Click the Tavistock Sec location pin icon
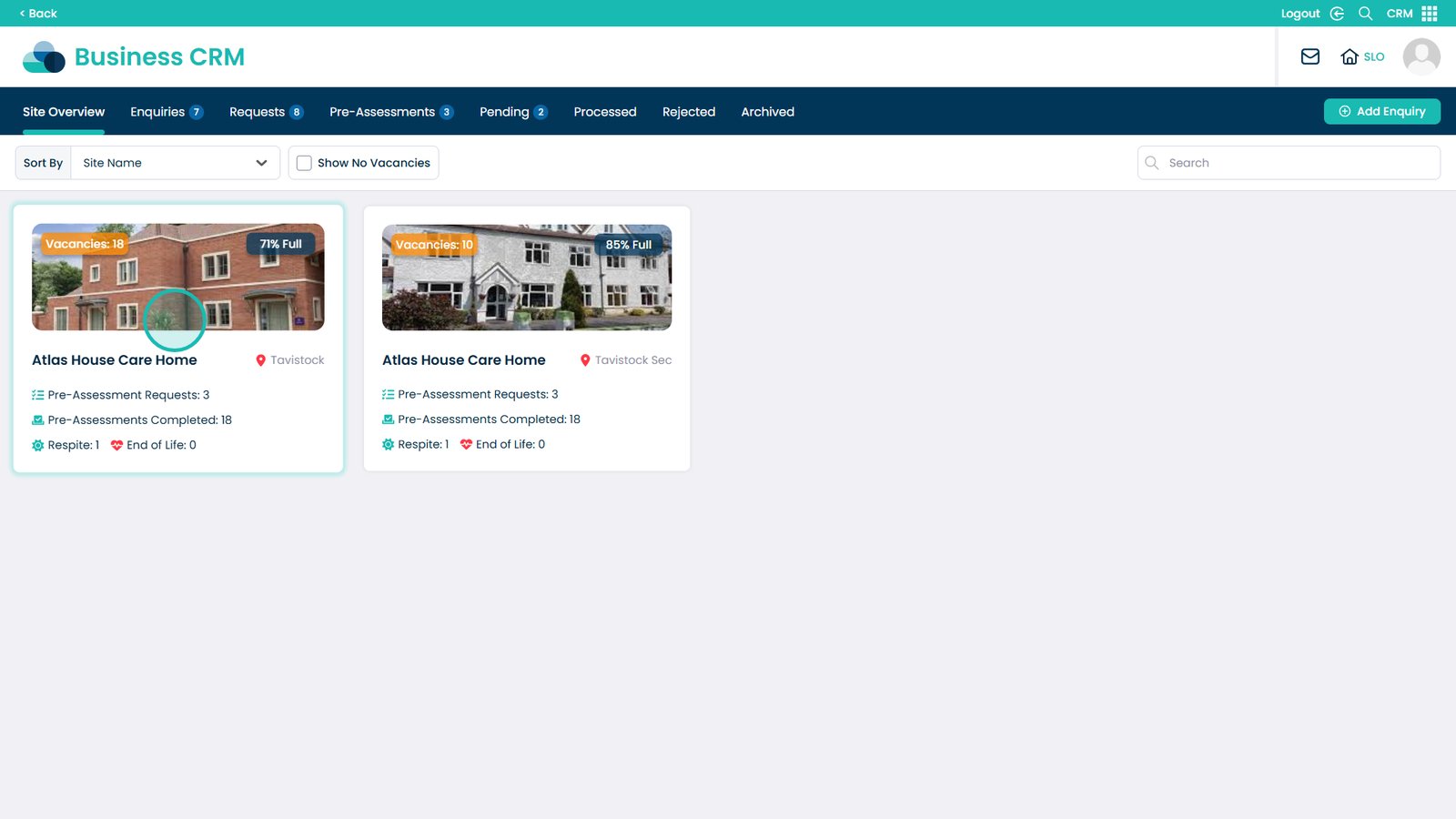This screenshot has width=1456, height=819. coord(585,360)
